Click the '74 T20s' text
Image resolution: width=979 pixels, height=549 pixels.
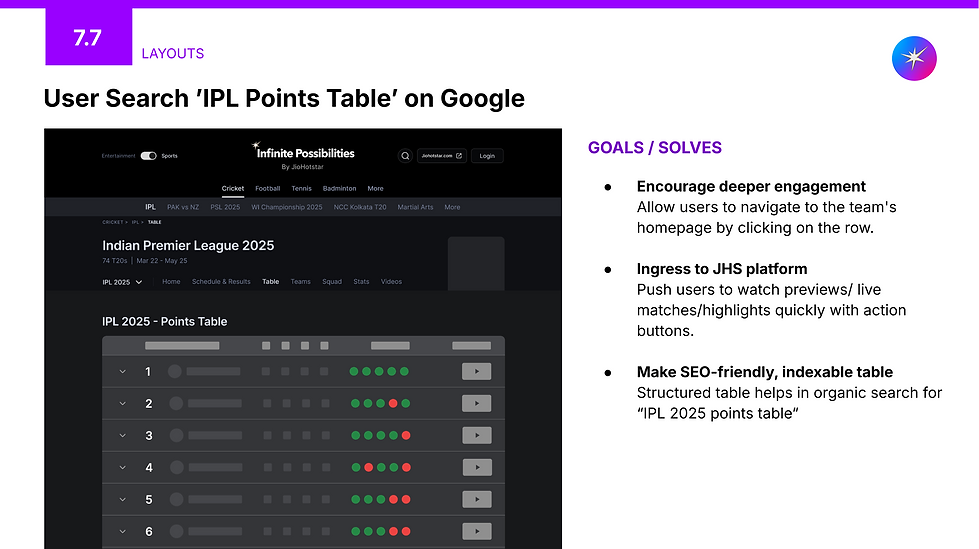[x=115, y=261]
